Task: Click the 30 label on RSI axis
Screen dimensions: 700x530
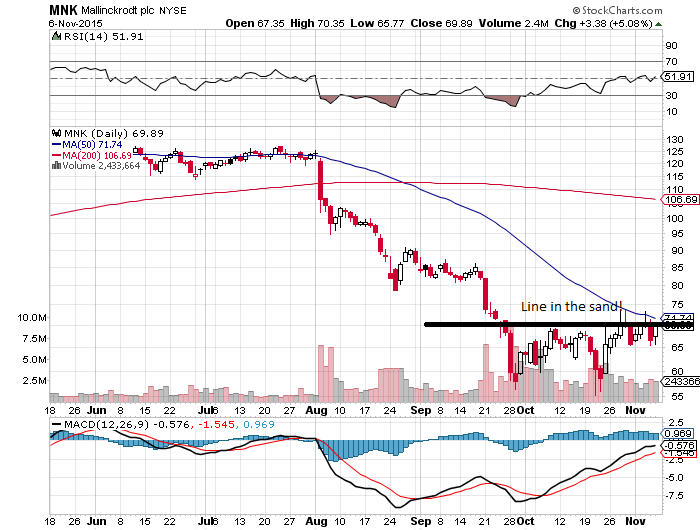Action: point(671,96)
